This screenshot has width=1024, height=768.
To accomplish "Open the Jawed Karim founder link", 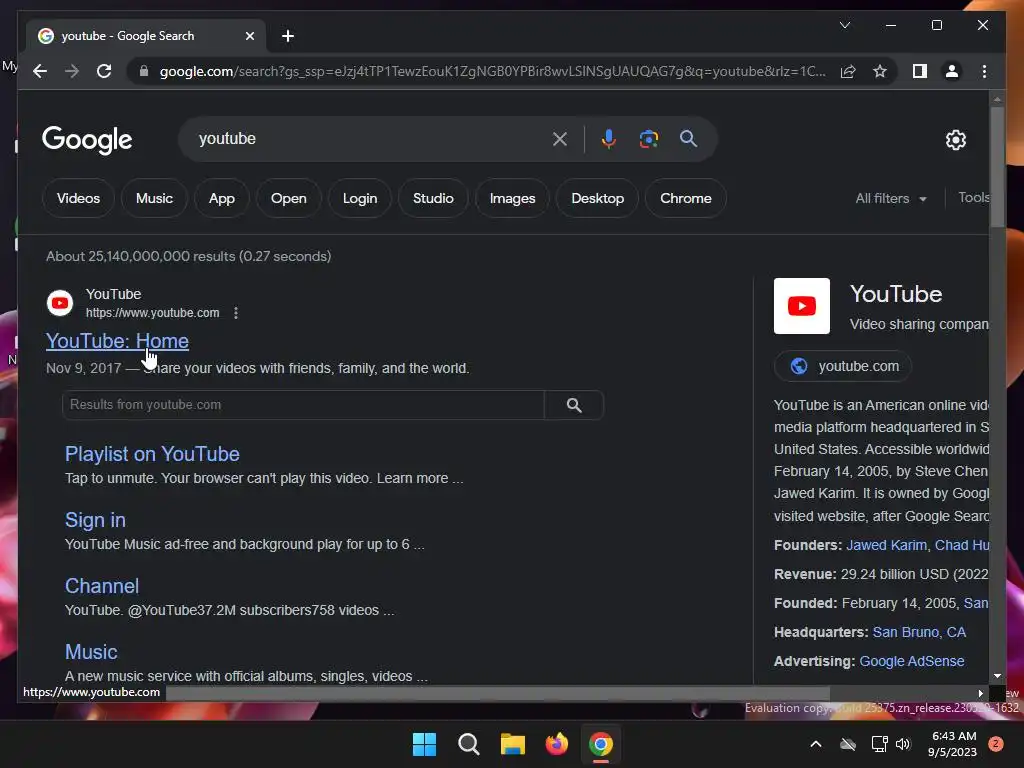I will [x=886, y=545].
